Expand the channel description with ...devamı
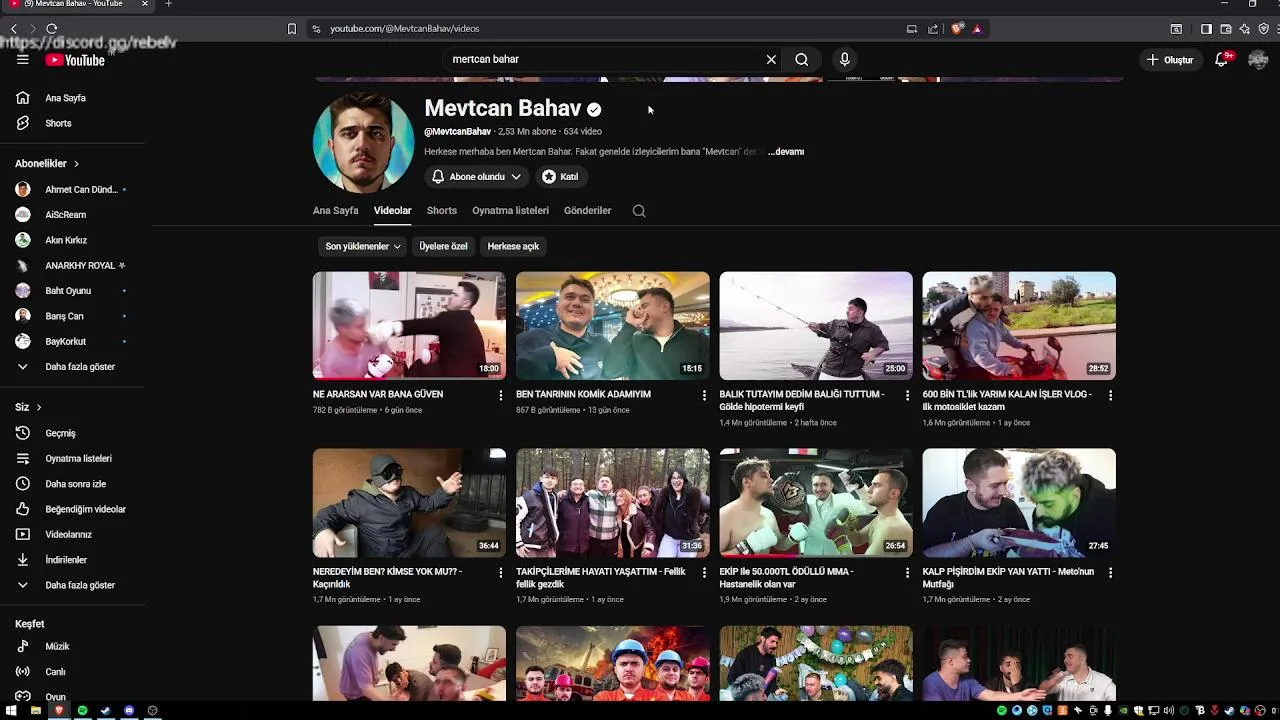This screenshot has width=1280, height=720. (786, 152)
